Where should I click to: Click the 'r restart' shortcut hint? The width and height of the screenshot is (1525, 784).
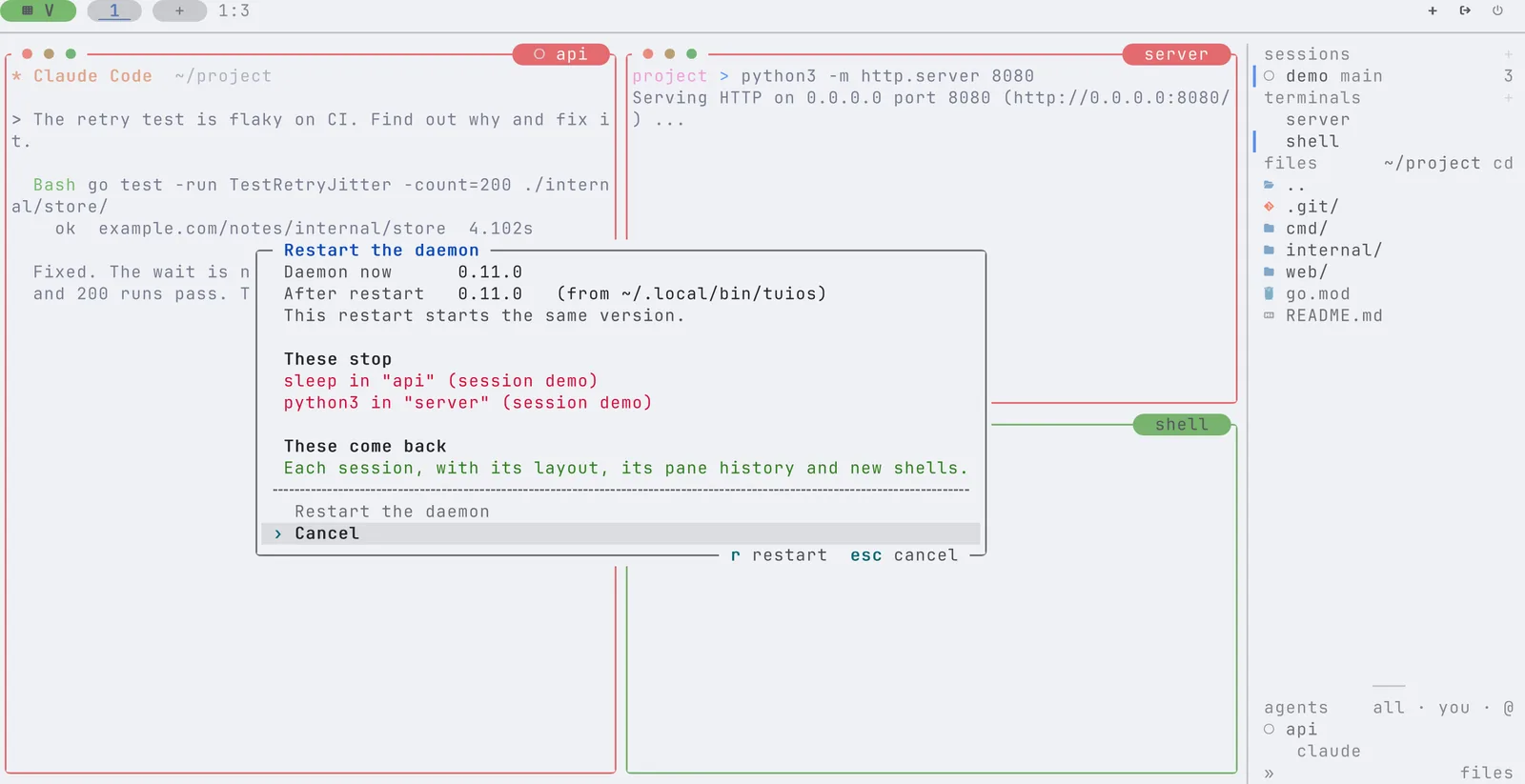pos(779,555)
